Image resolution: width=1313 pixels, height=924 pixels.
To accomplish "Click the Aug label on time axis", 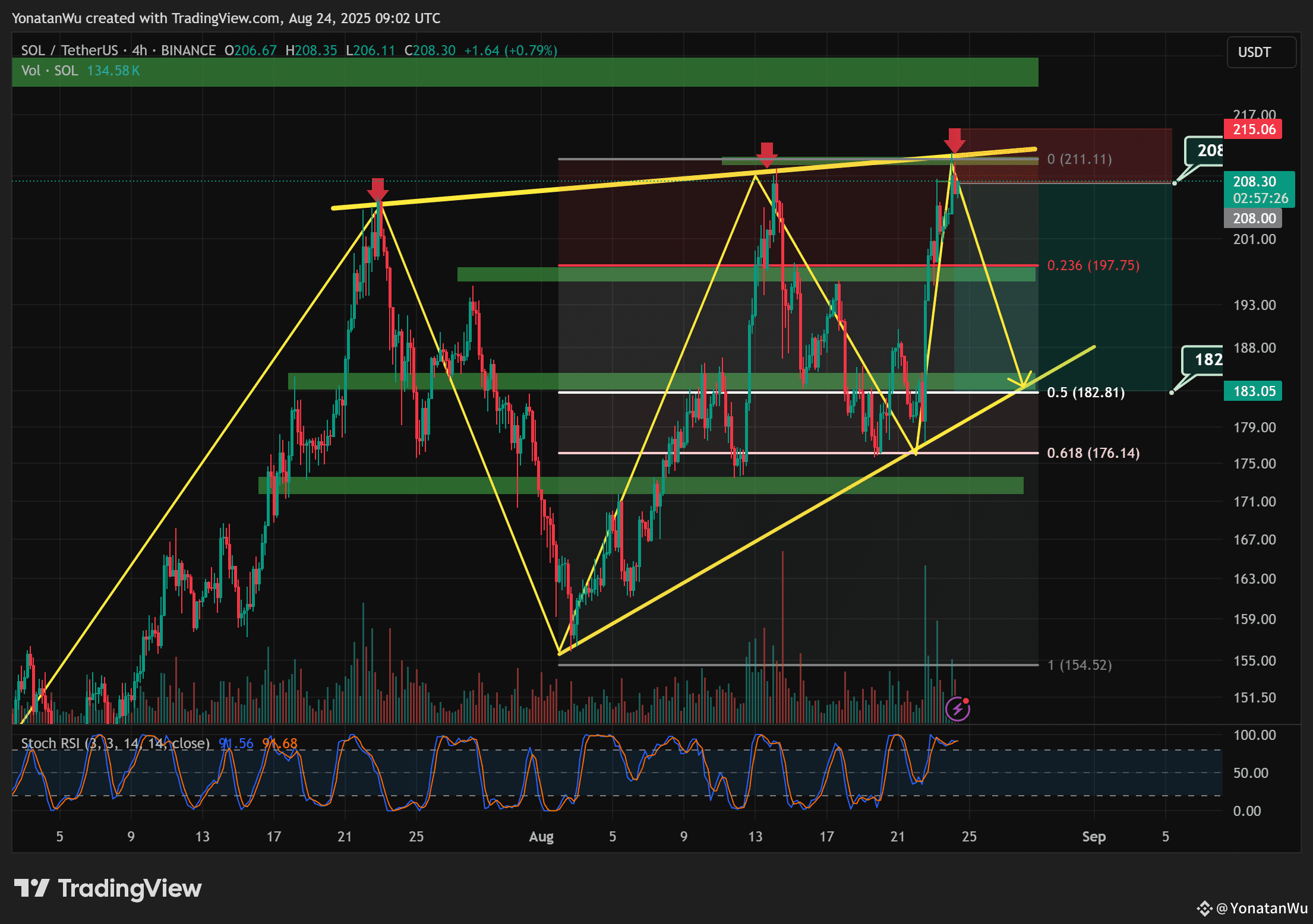I will 541,837.
